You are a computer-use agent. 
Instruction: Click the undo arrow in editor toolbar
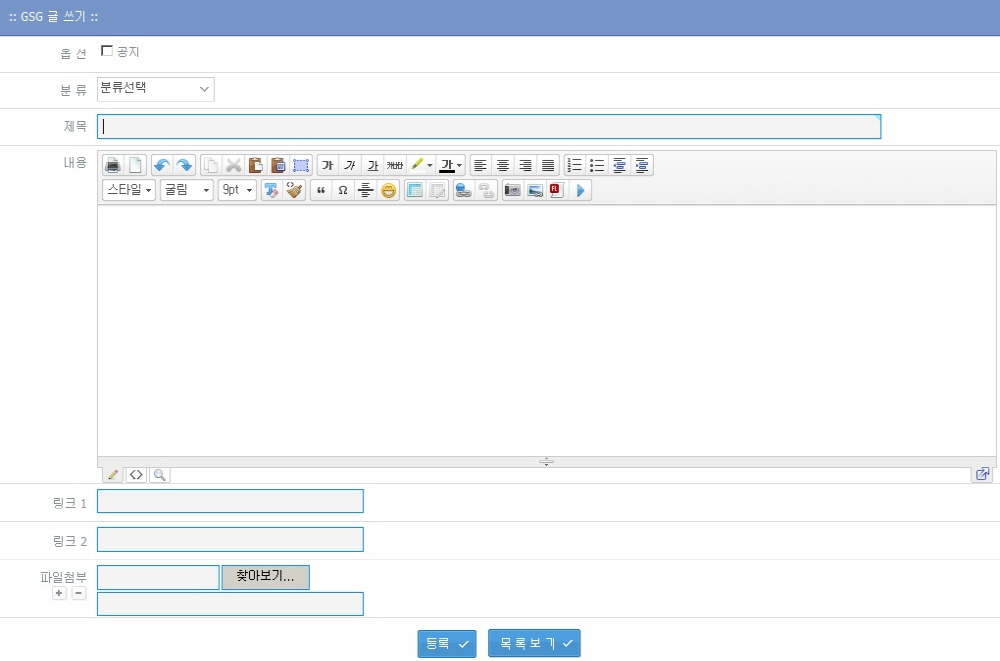[162, 165]
